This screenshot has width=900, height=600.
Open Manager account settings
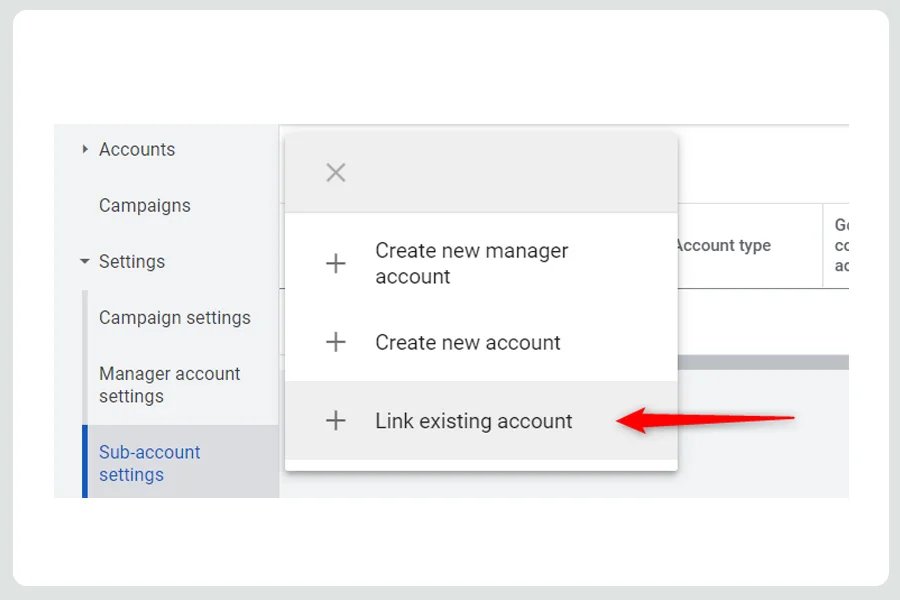point(169,385)
